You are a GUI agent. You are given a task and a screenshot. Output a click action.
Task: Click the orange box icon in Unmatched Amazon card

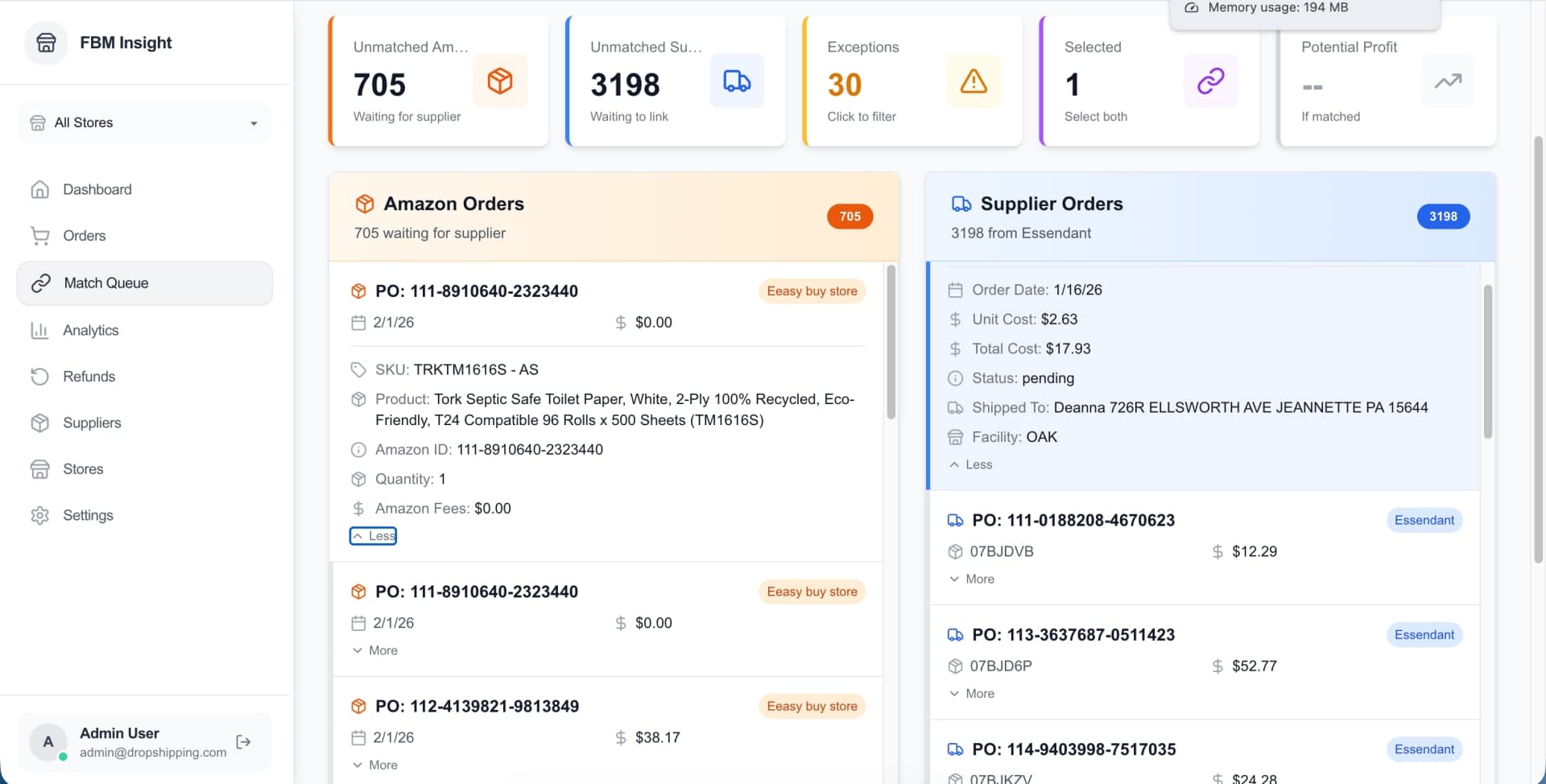[500, 81]
